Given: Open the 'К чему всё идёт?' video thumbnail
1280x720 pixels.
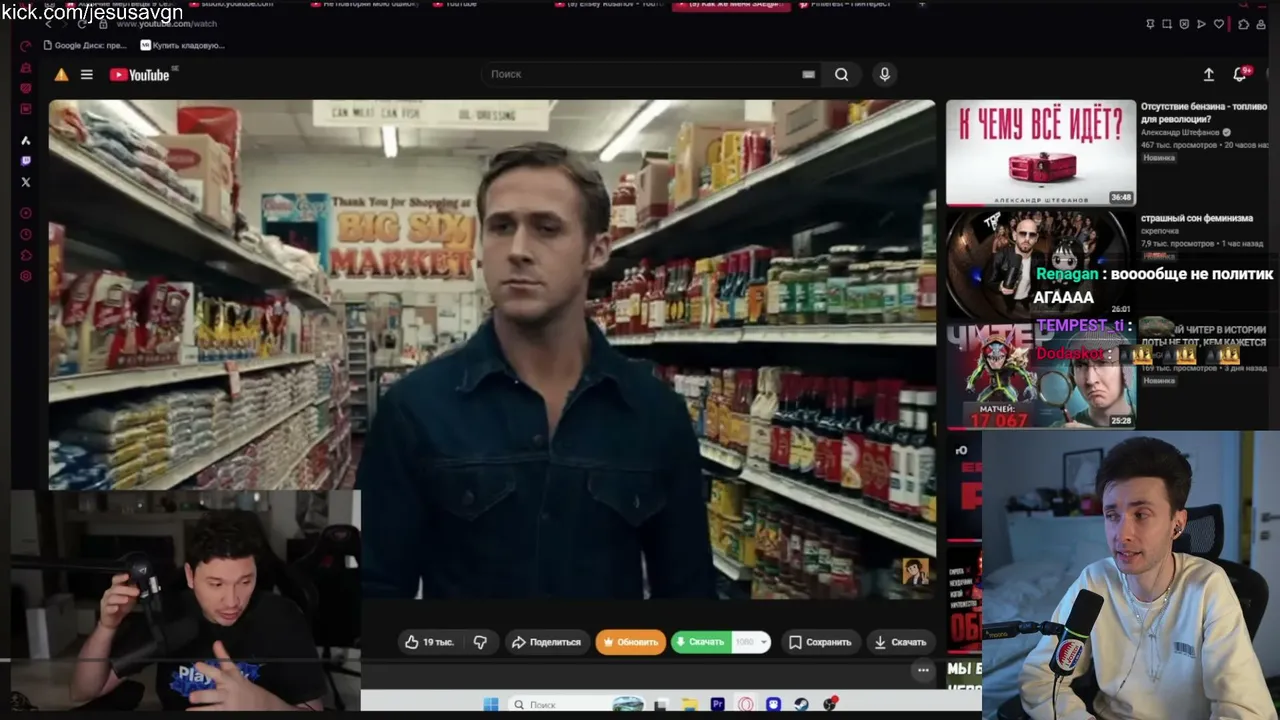Looking at the screenshot, I should (x=1041, y=153).
